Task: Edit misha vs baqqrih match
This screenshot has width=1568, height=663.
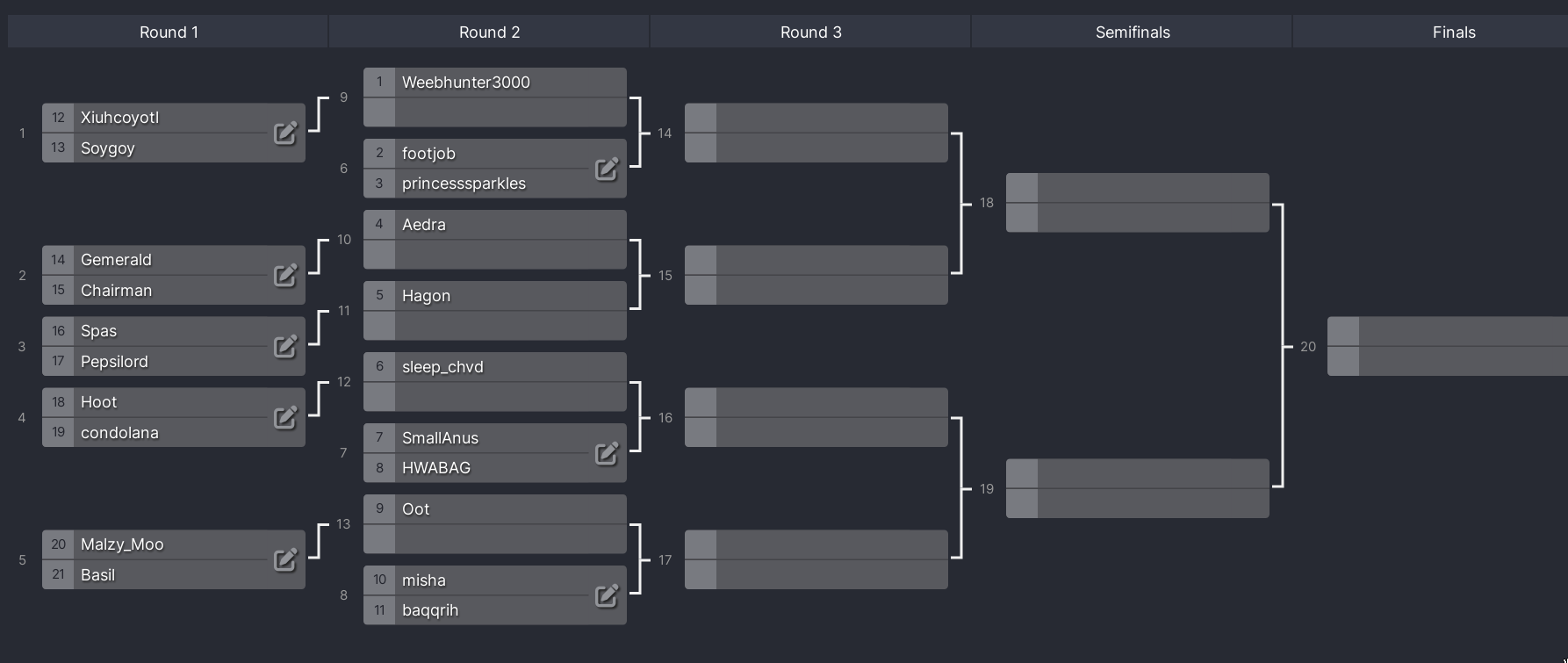Action: (607, 595)
